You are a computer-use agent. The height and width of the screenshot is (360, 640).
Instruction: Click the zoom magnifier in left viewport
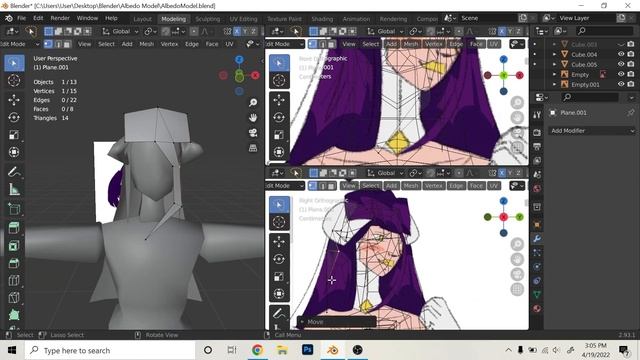(x=253, y=102)
